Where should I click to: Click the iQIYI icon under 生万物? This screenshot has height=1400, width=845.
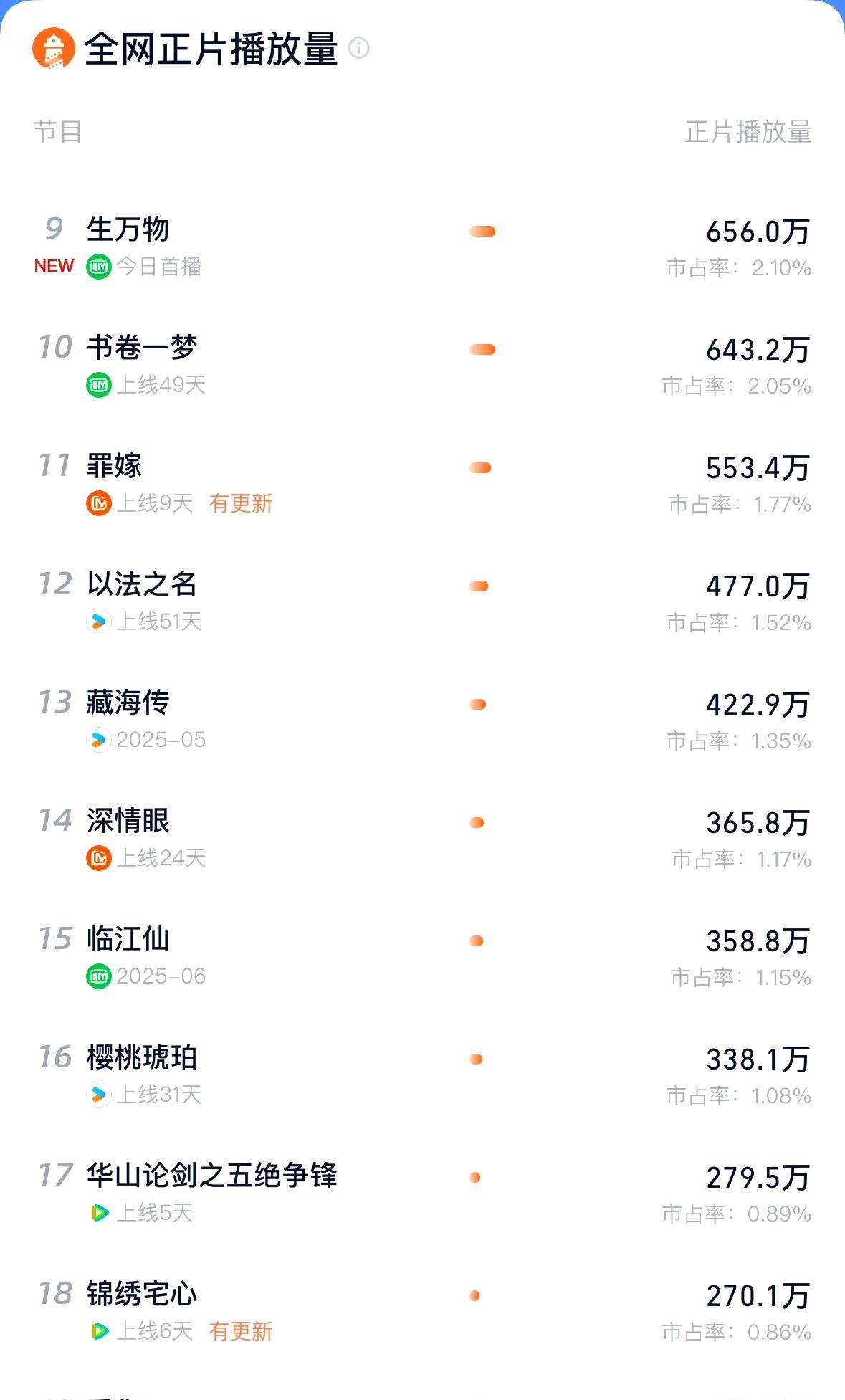(x=99, y=267)
